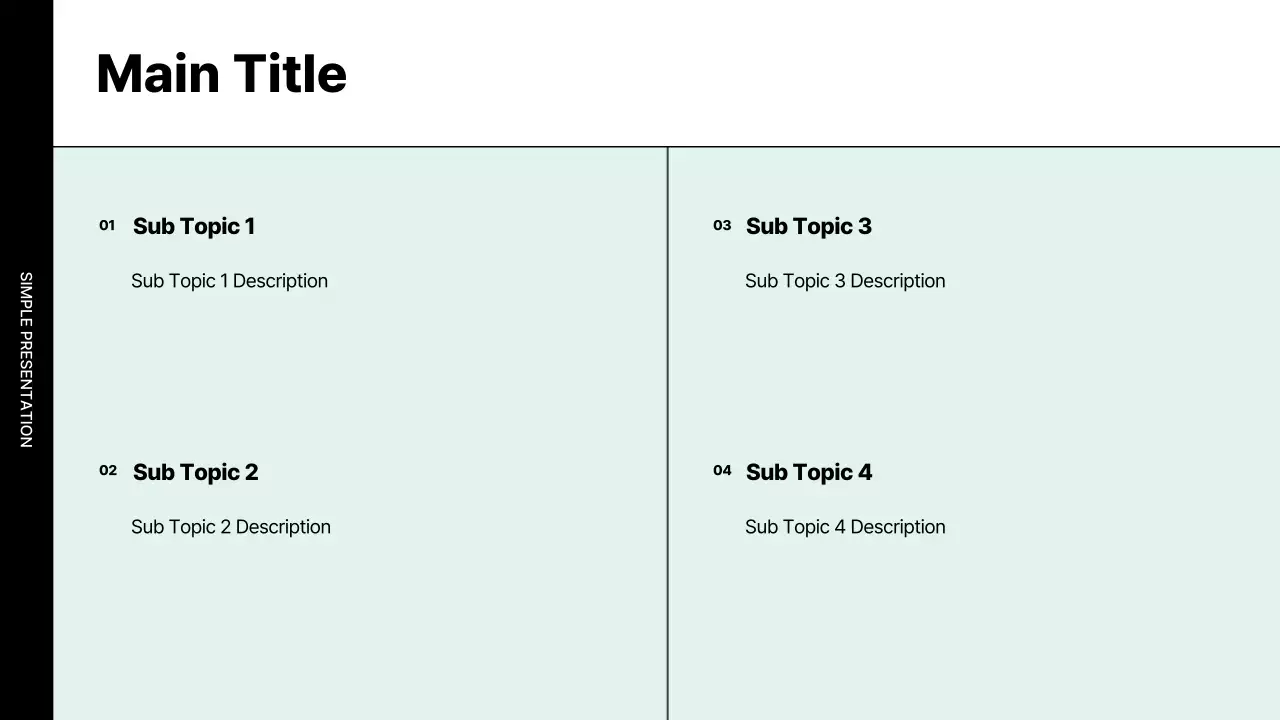Select the 02 number marker
The image size is (1280, 720).
(x=108, y=471)
